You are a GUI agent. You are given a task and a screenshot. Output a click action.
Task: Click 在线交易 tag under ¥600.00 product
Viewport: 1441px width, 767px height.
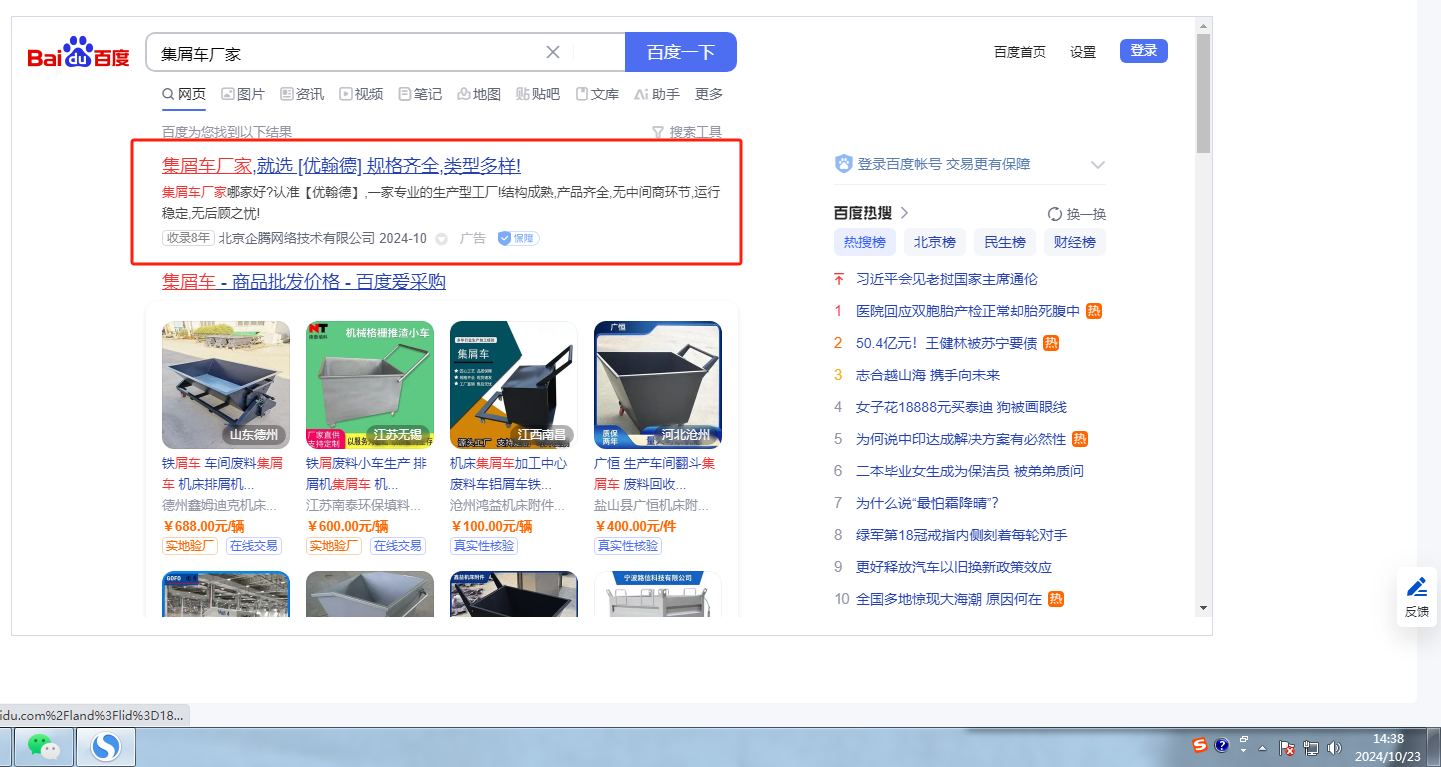coord(397,546)
